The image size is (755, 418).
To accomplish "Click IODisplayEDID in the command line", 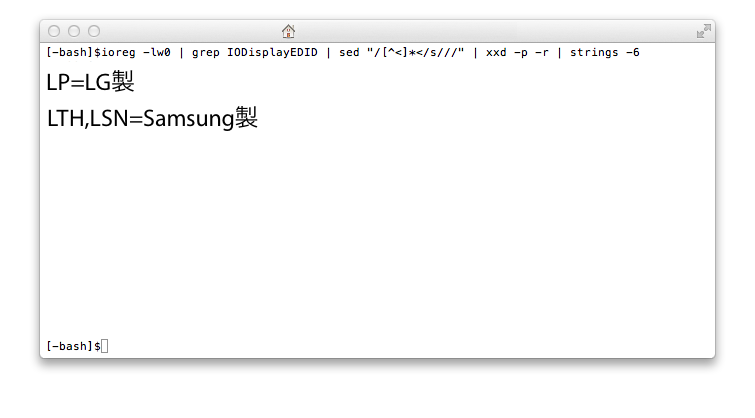I will point(273,52).
